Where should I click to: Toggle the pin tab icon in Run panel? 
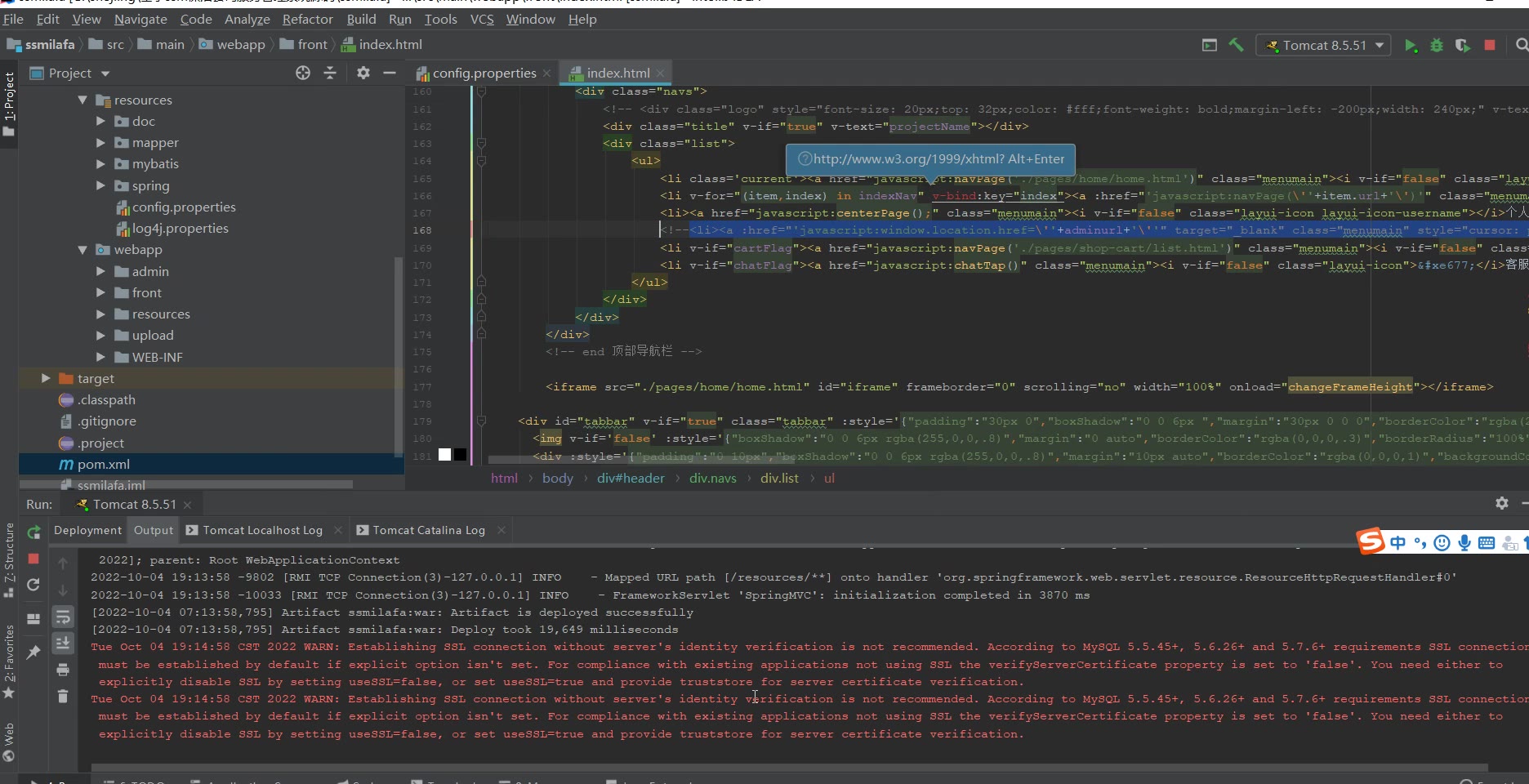point(33,652)
